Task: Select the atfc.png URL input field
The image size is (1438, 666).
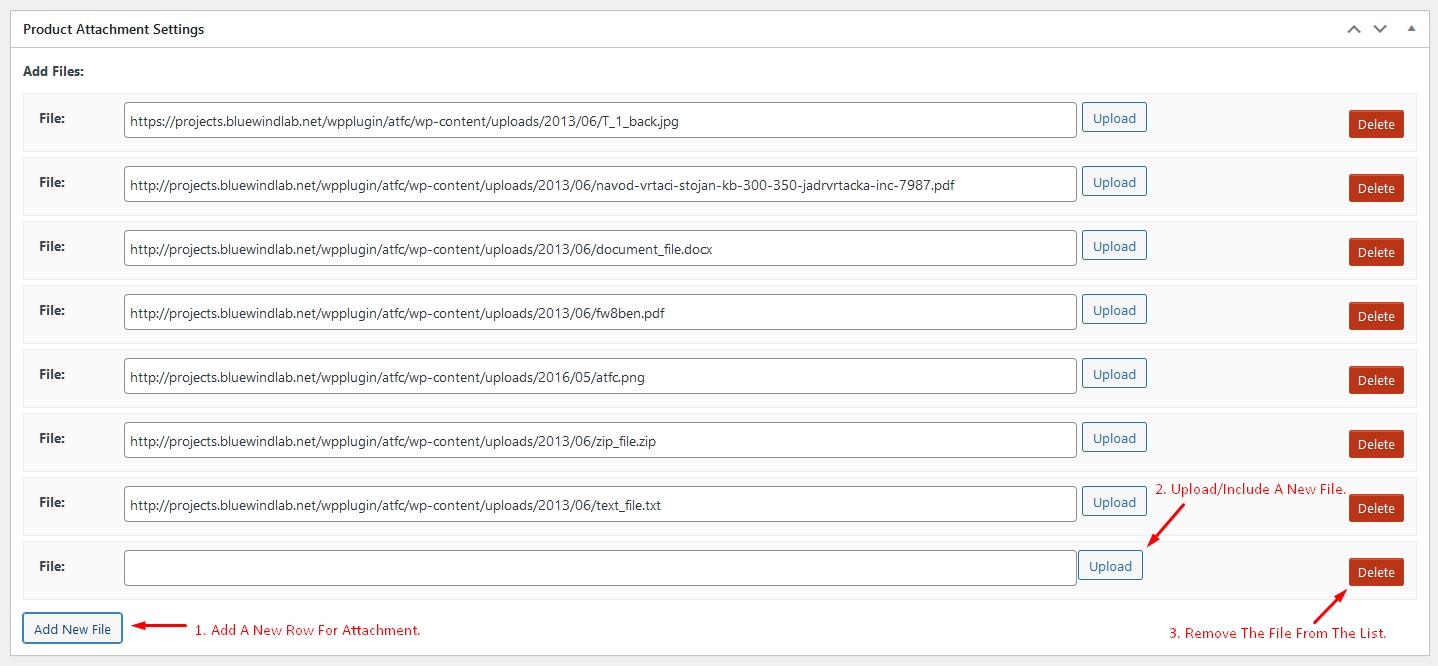Action: tap(600, 375)
